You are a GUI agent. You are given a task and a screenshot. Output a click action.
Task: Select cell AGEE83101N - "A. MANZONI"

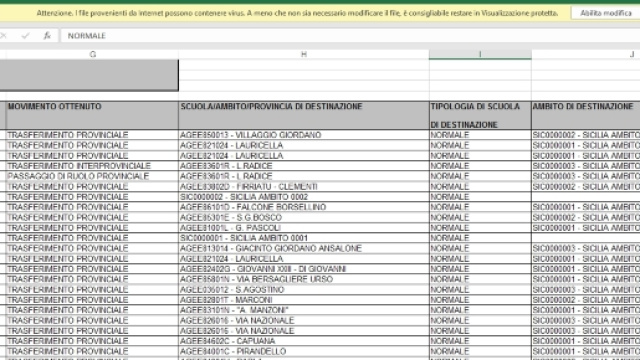tap(304, 310)
